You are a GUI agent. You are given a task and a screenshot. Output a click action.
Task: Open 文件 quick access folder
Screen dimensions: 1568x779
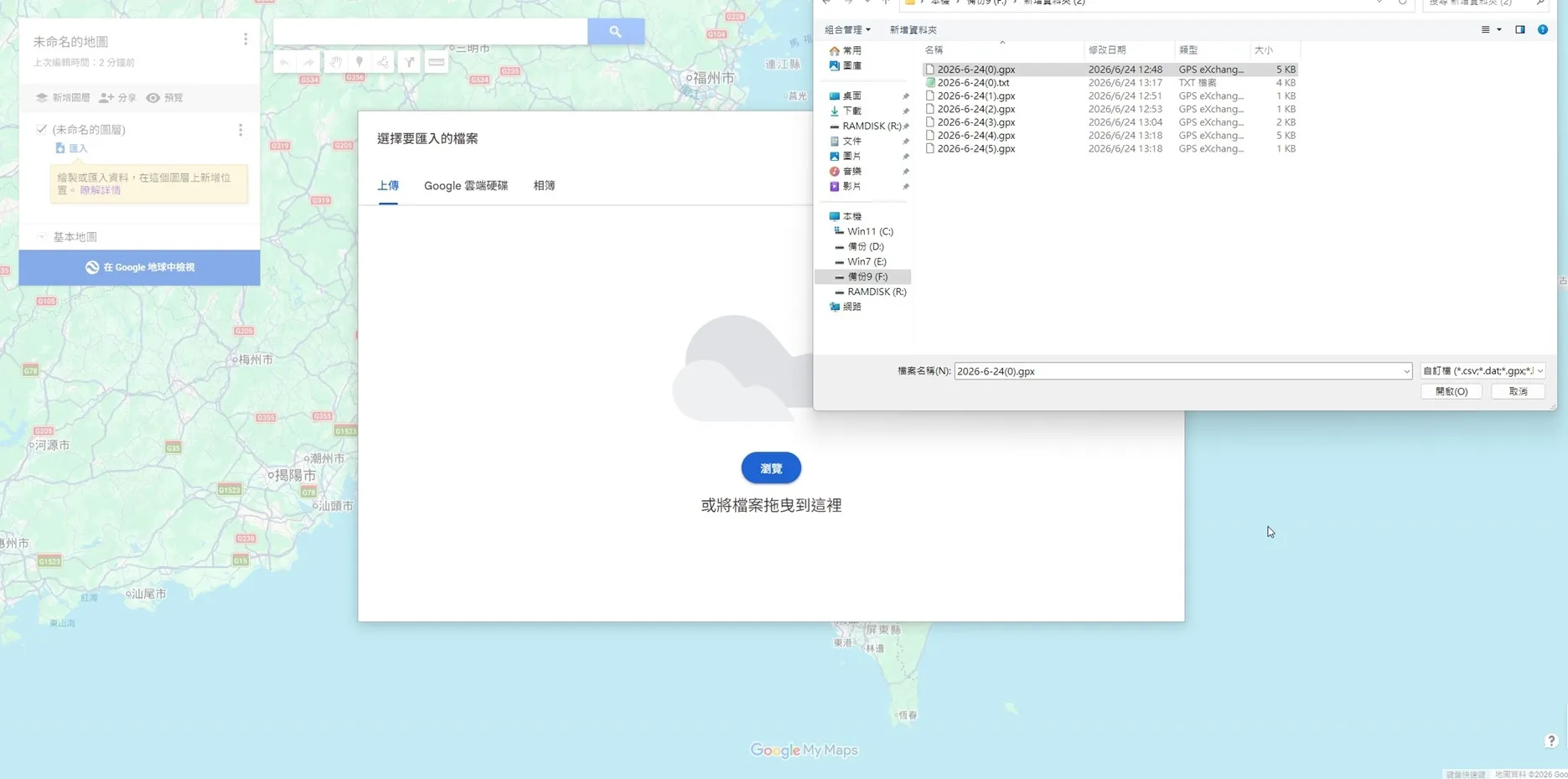[x=852, y=142]
